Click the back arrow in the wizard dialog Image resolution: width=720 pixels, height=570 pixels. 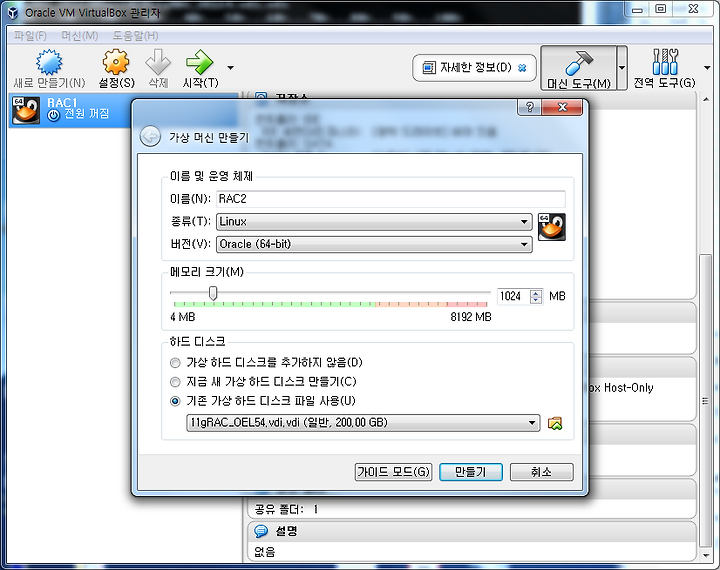[150, 136]
